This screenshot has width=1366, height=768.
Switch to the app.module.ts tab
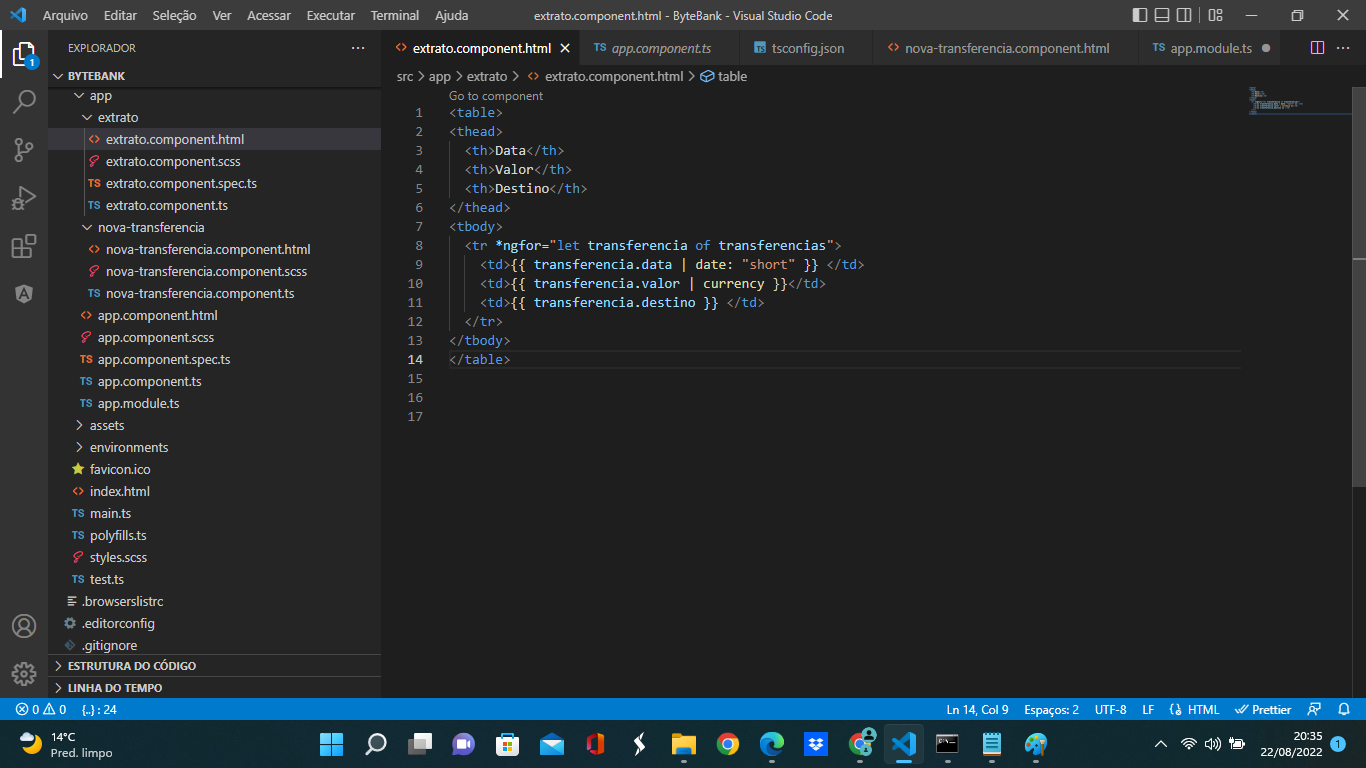[x=1210, y=48]
